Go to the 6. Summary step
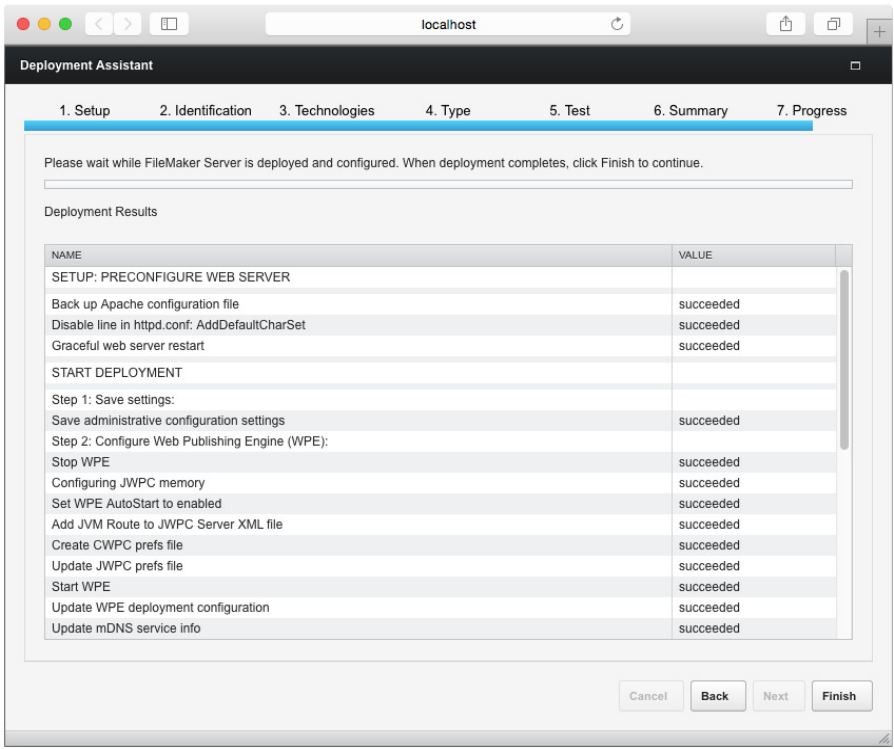The image size is (894, 749). pos(690,111)
